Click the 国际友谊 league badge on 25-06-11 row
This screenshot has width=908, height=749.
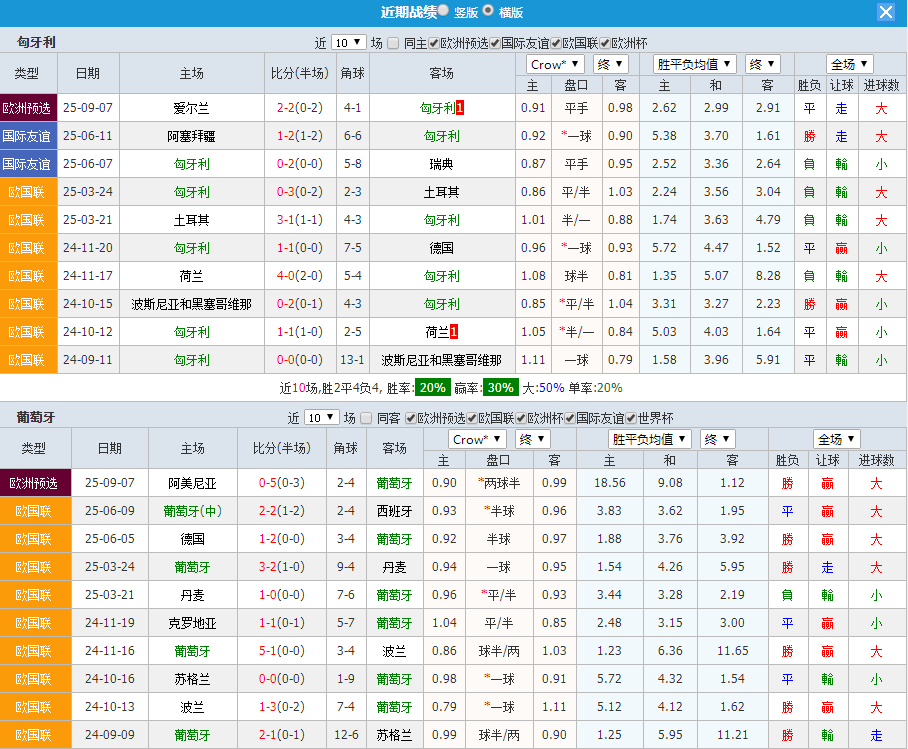(29, 136)
